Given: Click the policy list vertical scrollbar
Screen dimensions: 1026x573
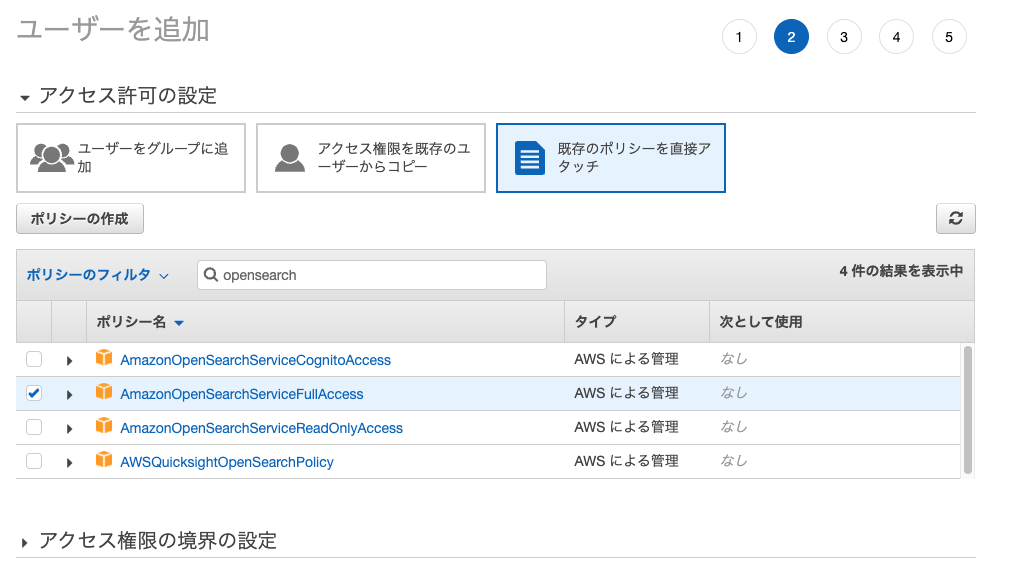Looking at the screenshot, I should point(968,410).
